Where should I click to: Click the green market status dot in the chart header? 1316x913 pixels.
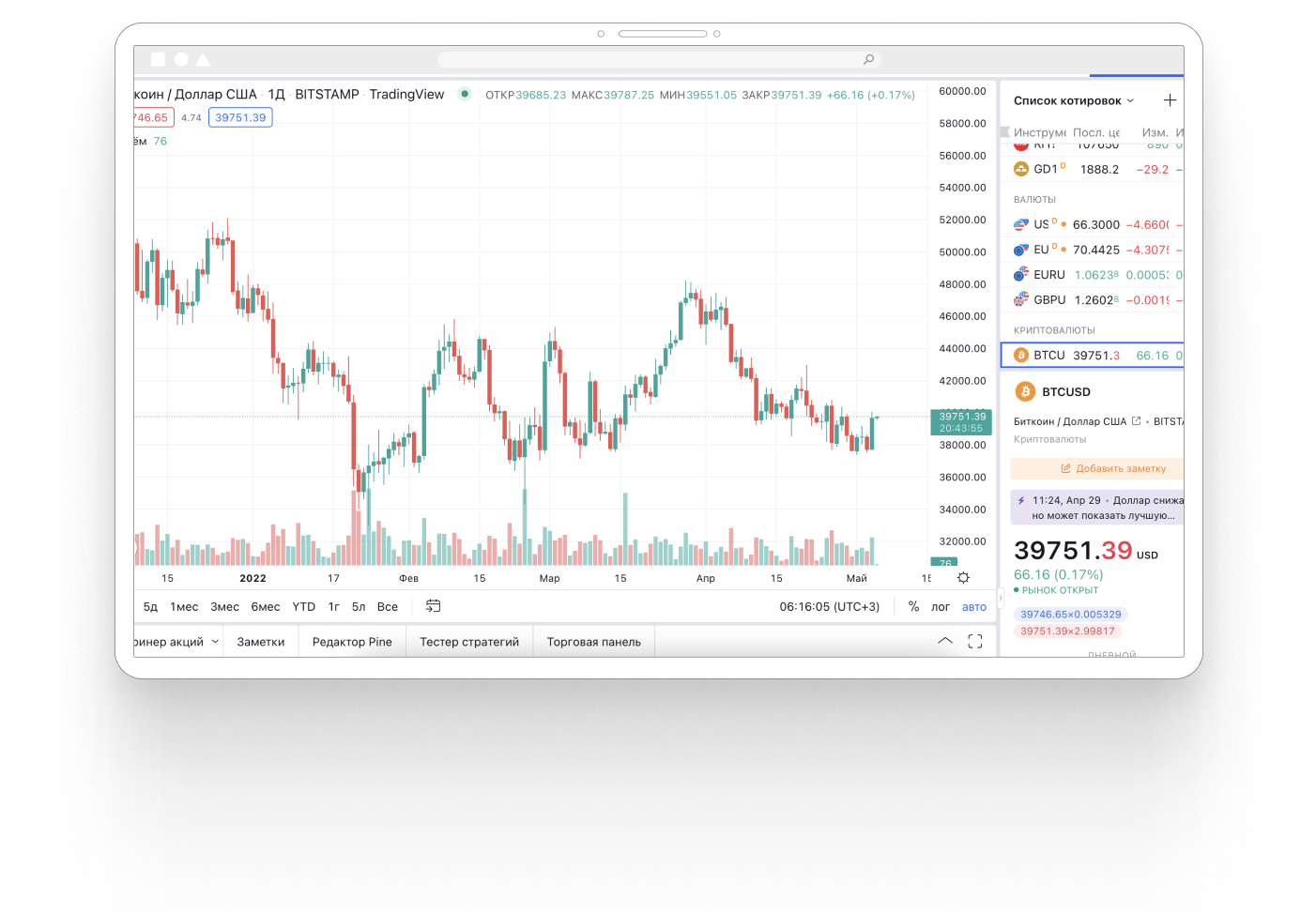point(465,94)
